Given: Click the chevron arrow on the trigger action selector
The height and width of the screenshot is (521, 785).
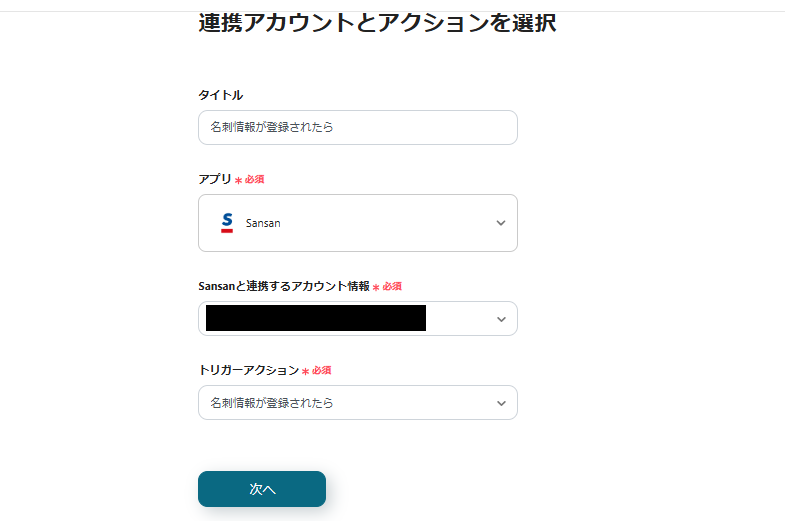Looking at the screenshot, I should click(x=501, y=403).
